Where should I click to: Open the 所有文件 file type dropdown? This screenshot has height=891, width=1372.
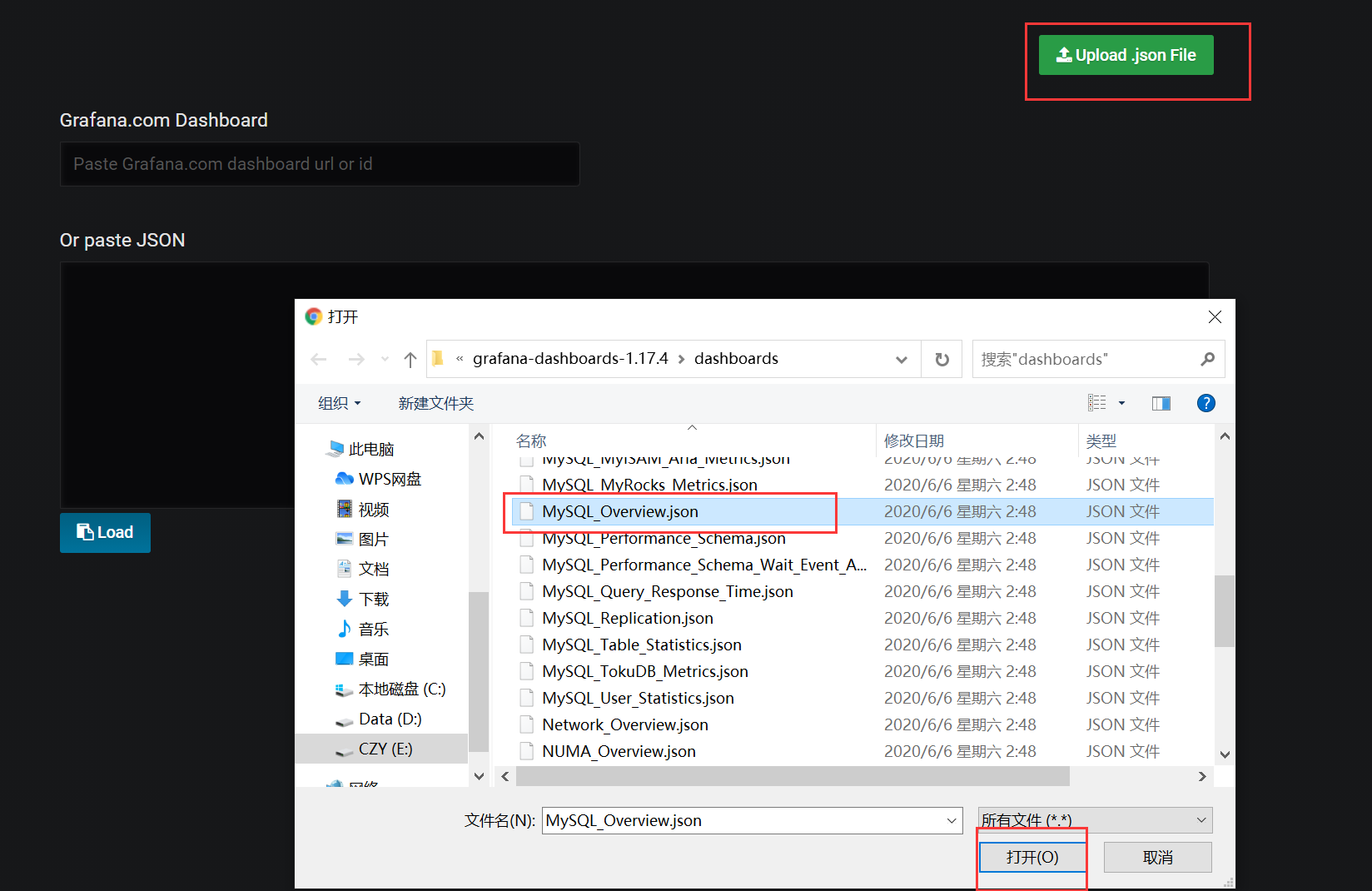(x=1095, y=820)
